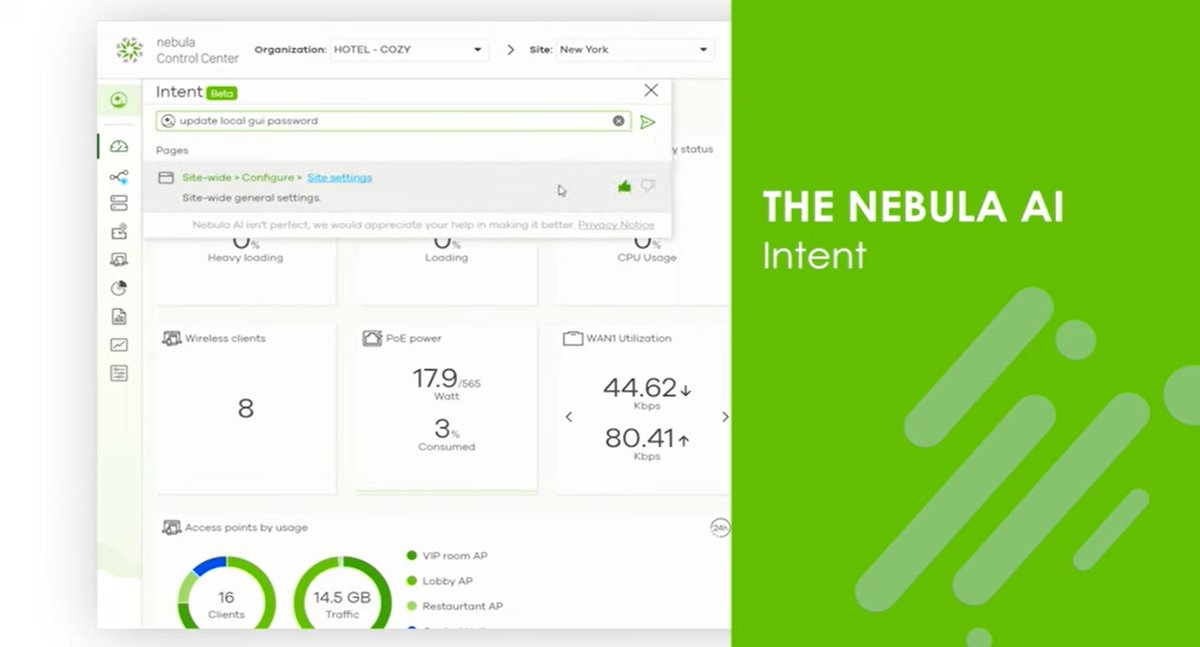This screenshot has height=647, width=1200.
Task: Open the Site New York dropdown
Action: tap(634, 49)
